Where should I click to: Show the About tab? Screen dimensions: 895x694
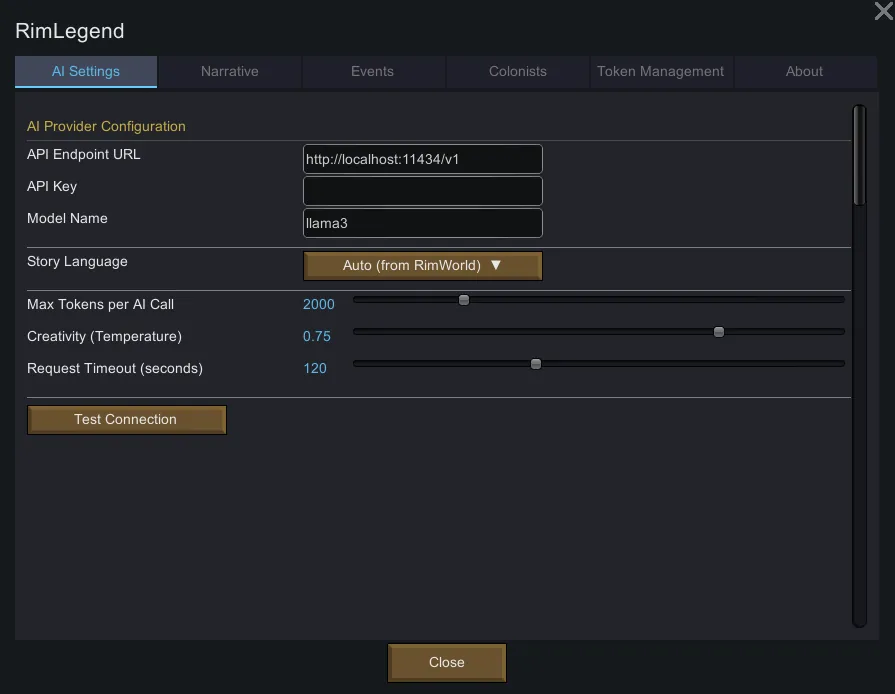[x=804, y=72]
